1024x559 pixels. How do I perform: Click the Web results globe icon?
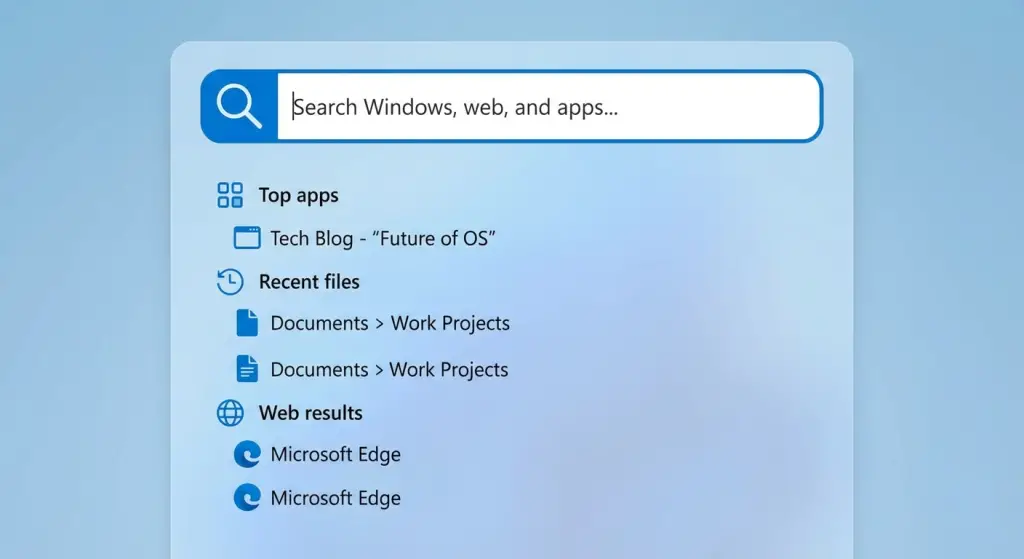[x=230, y=412]
